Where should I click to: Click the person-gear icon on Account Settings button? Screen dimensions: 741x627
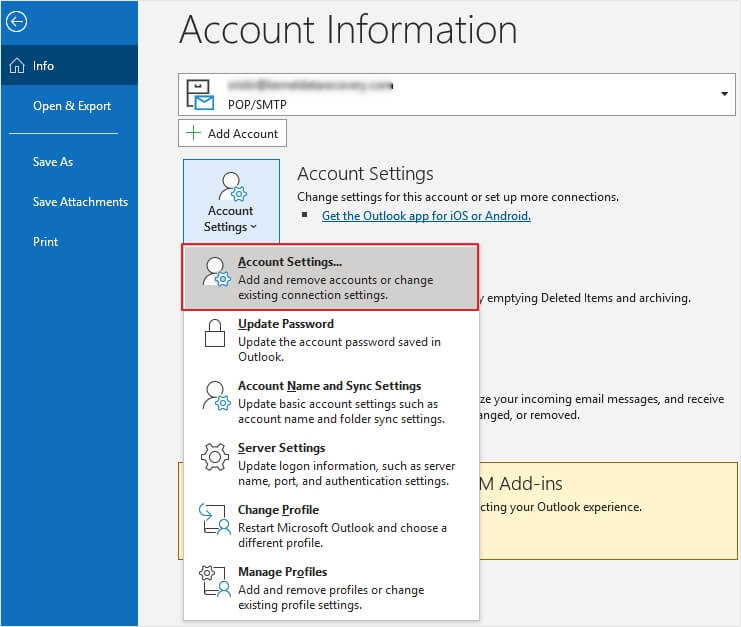pos(232,186)
